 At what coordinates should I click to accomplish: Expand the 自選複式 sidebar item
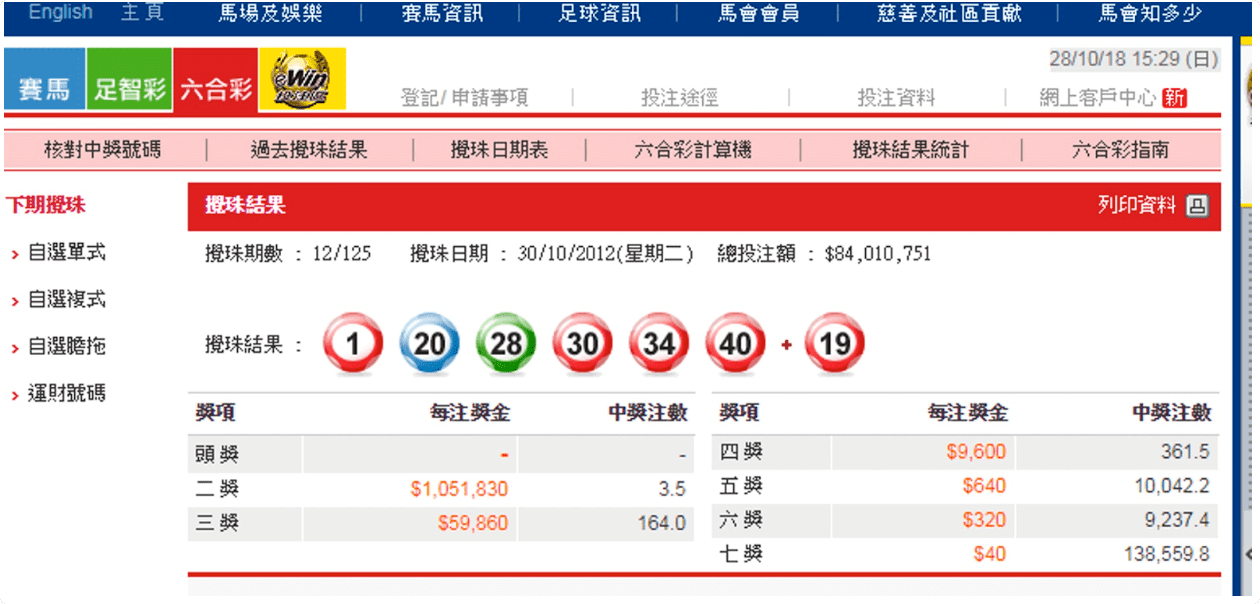click(66, 300)
